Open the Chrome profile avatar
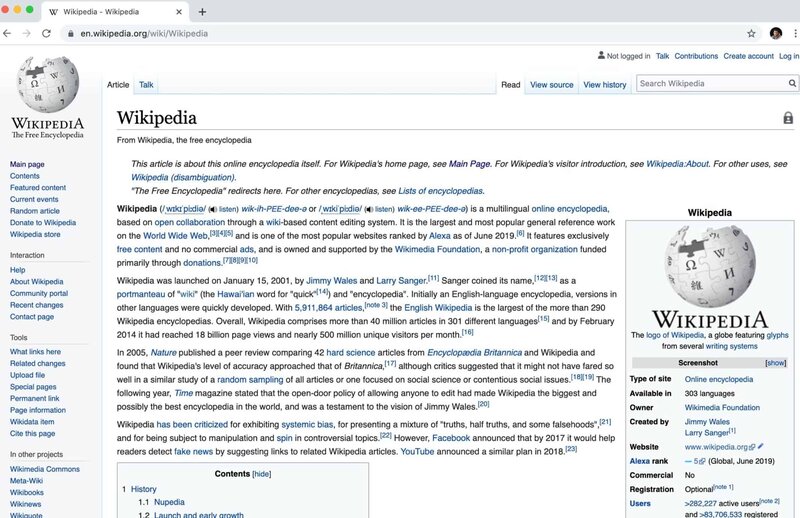This screenshot has width=800, height=518. pos(776,34)
